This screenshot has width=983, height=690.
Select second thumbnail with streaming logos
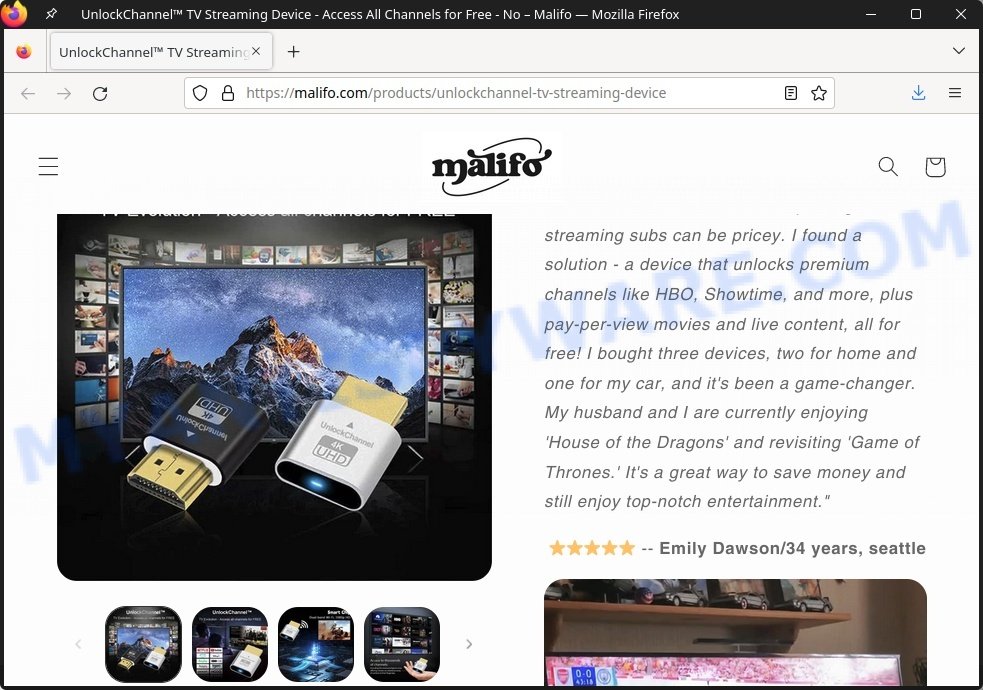[x=229, y=644]
